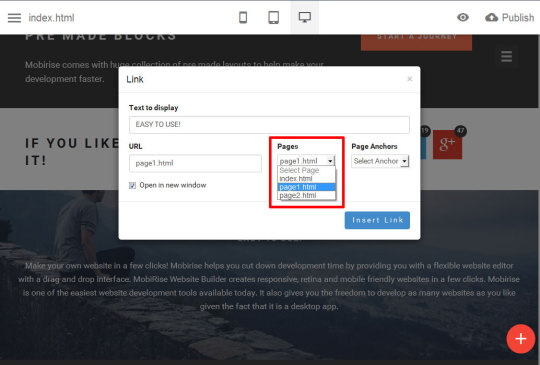Close the Link dialog
Screen dimensions: 540x365
click(409, 79)
